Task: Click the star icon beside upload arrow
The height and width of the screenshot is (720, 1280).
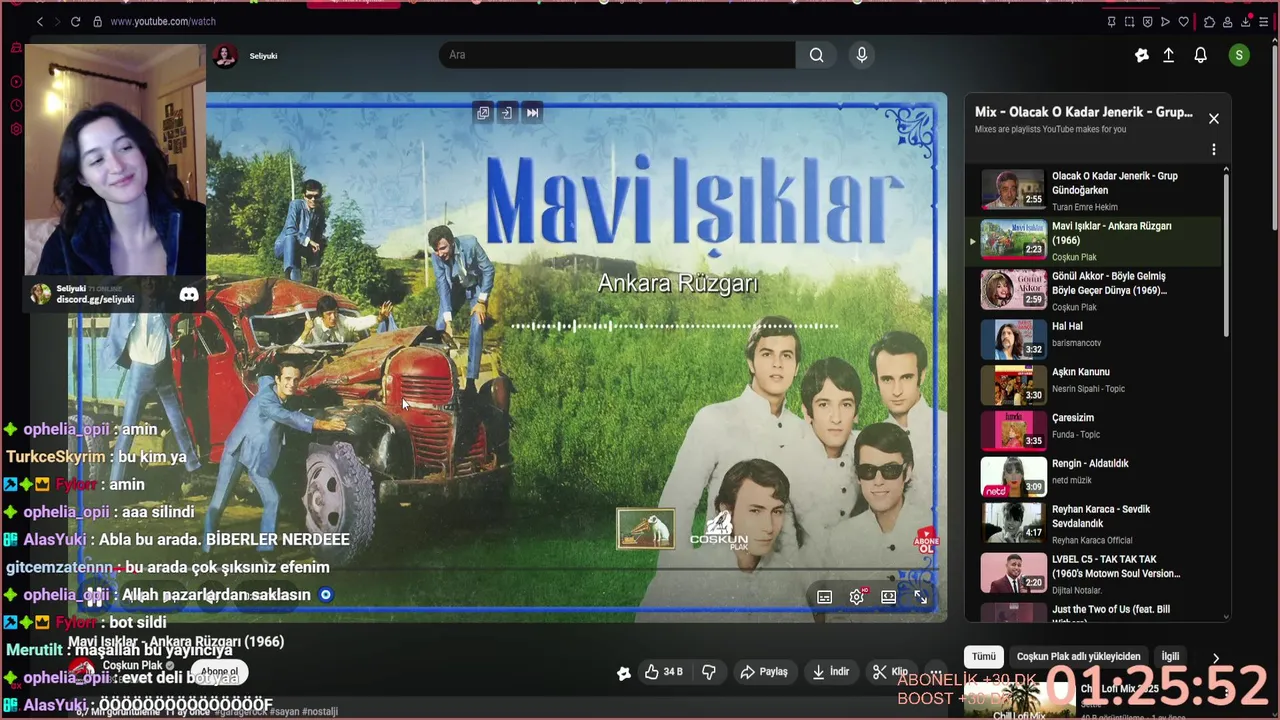Action: click(x=1142, y=56)
